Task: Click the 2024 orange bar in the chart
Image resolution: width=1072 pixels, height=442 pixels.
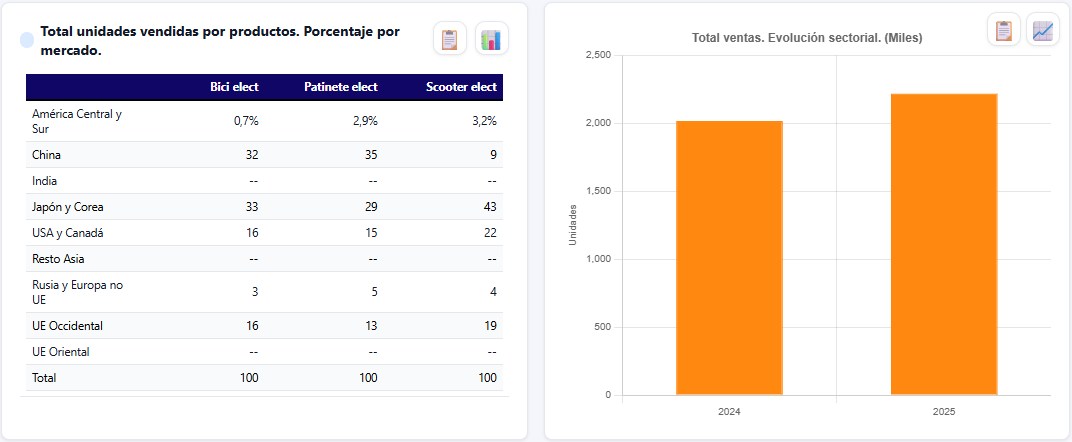Action: point(729,258)
